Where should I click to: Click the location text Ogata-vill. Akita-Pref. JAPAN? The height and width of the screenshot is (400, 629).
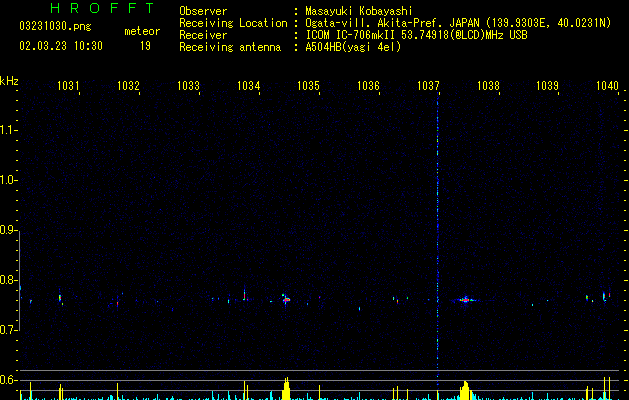(x=392, y=23)
